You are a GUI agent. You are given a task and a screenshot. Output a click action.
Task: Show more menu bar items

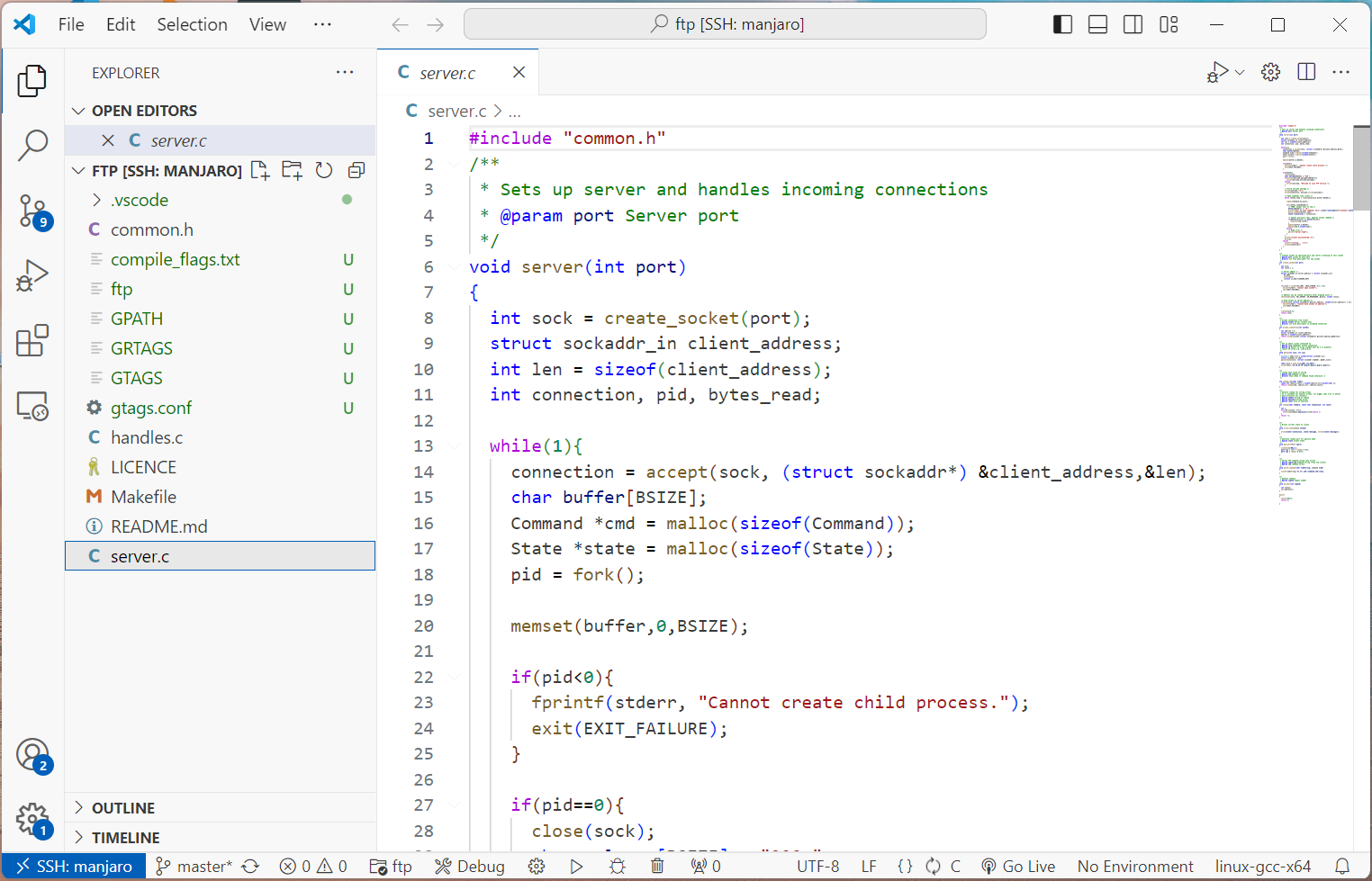pyautogui.click(x=322, y=24)
